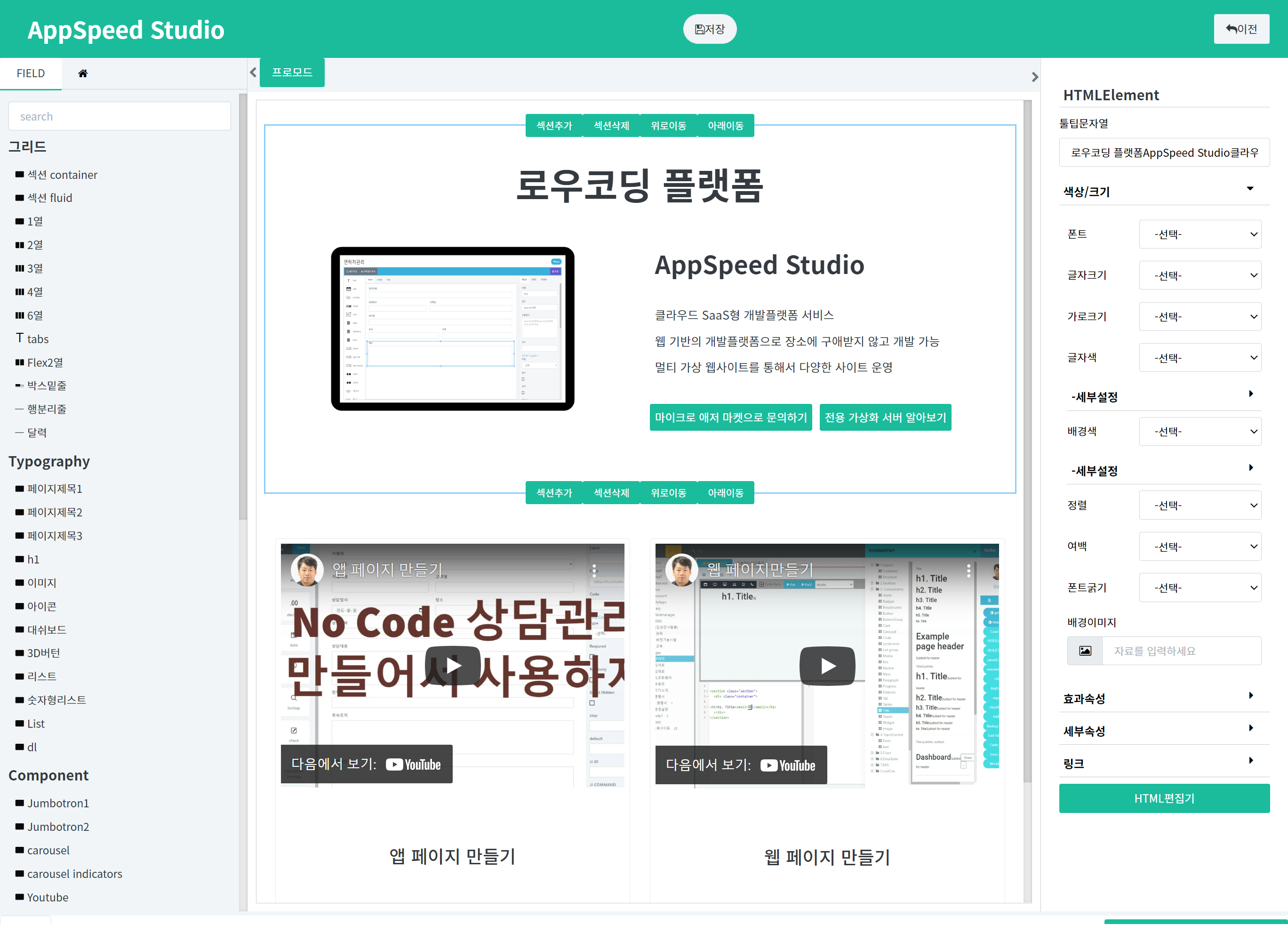
Task: Open the 가로크기 dropdown
Action: pos(1200,316)
